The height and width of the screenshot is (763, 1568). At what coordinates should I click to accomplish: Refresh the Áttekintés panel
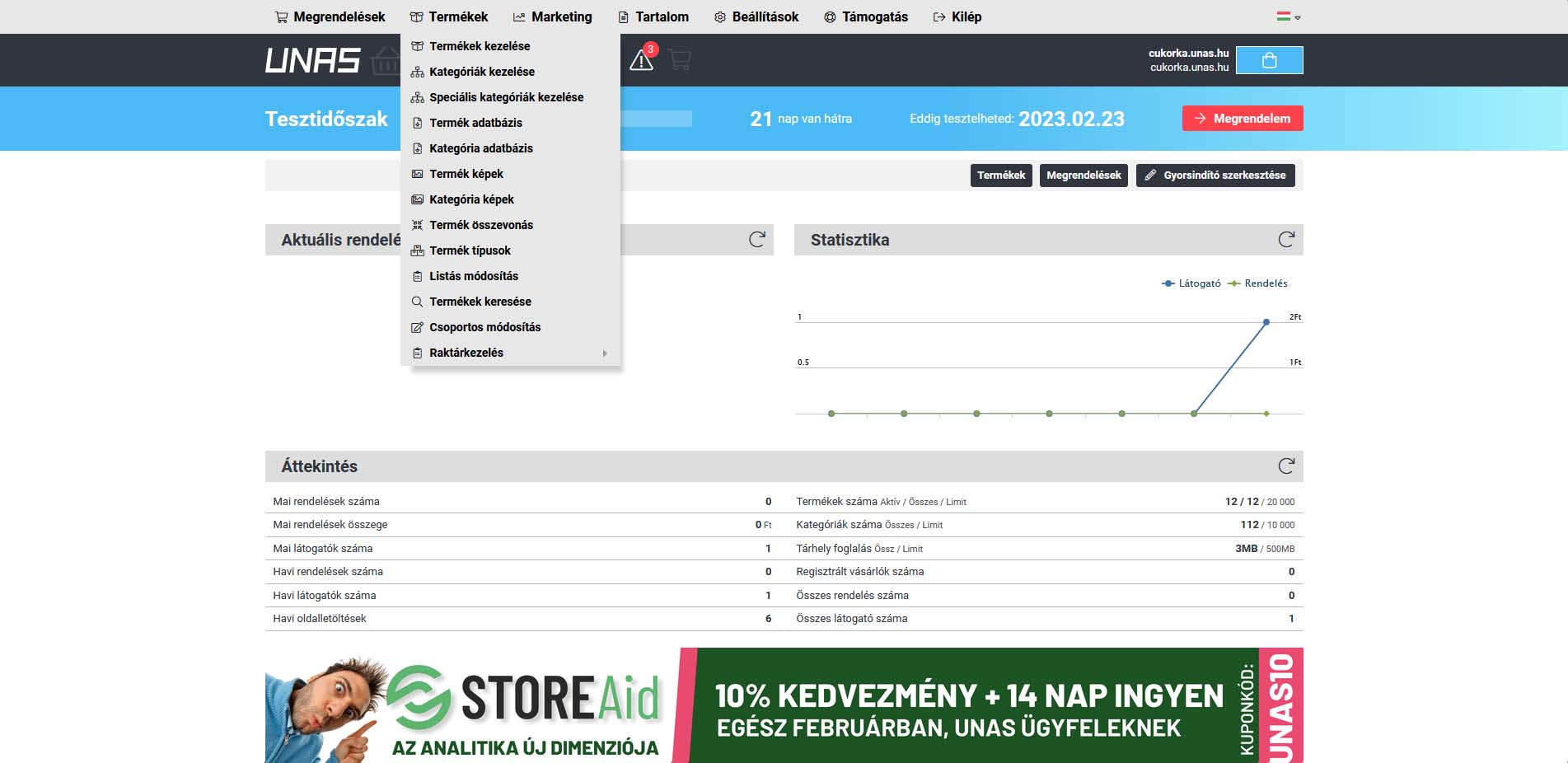(x=1285, y=466)
